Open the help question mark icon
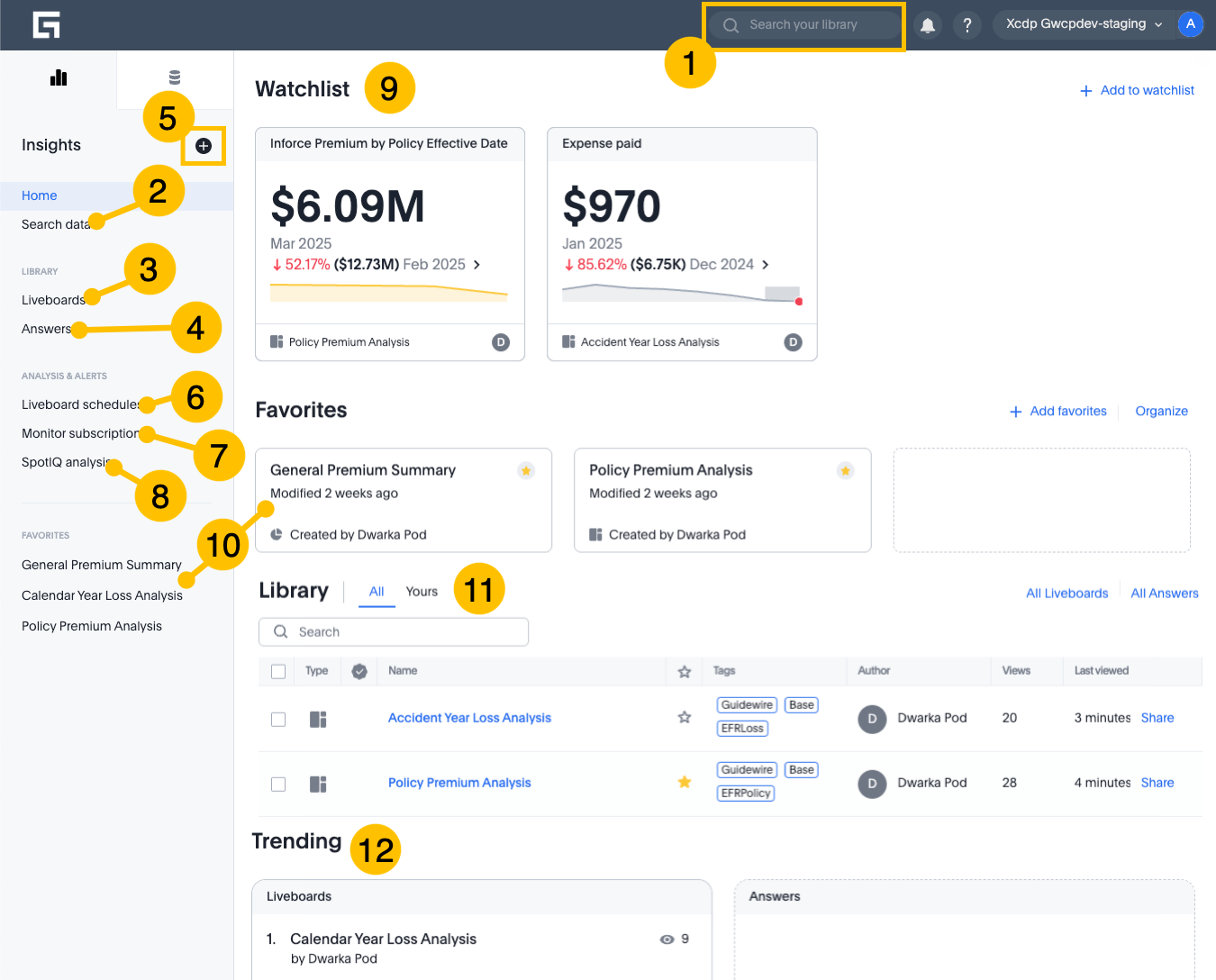This screenshot has height=980, width=1216. tap(967, 24)
